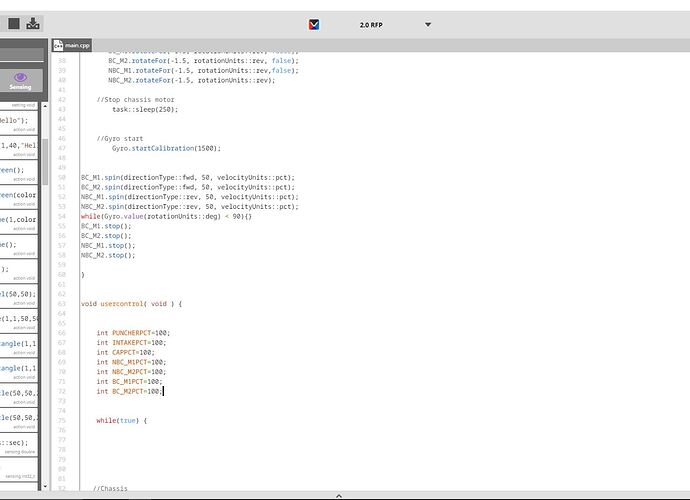
Task: Click line number 60 in the gutter
Action: point(62,275)
